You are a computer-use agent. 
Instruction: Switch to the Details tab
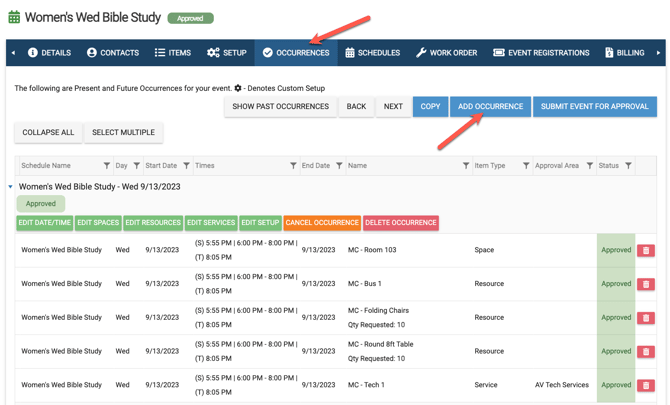coord(49,53)
